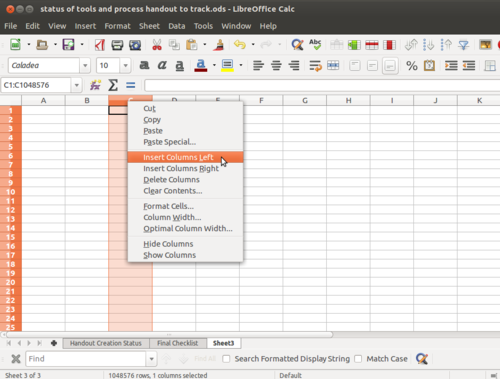Screen dimensions: 500x379
Task: Open the Format menu
Action: click(x=117, y=26)
